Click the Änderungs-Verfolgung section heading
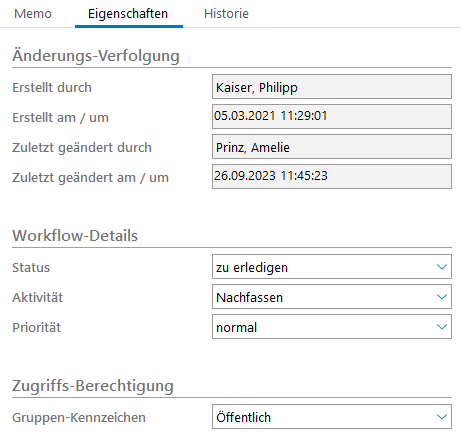 [x=96, y=56]
